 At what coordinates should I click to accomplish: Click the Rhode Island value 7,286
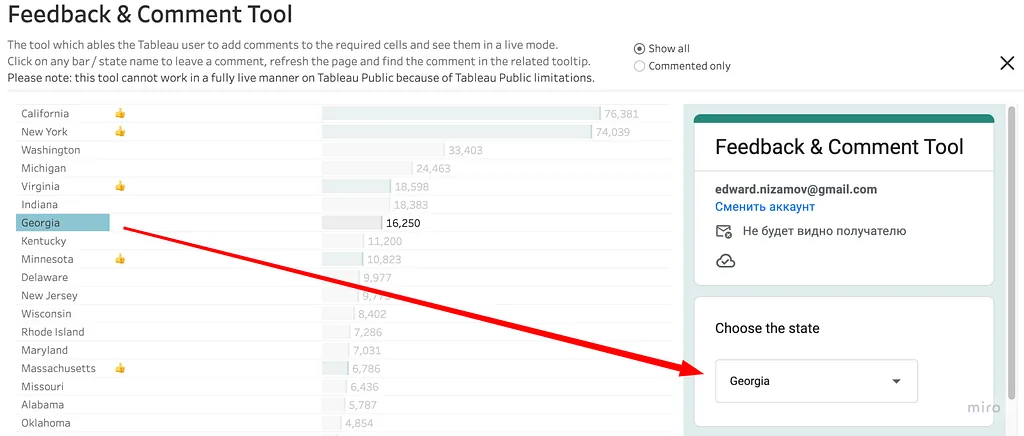368,332
